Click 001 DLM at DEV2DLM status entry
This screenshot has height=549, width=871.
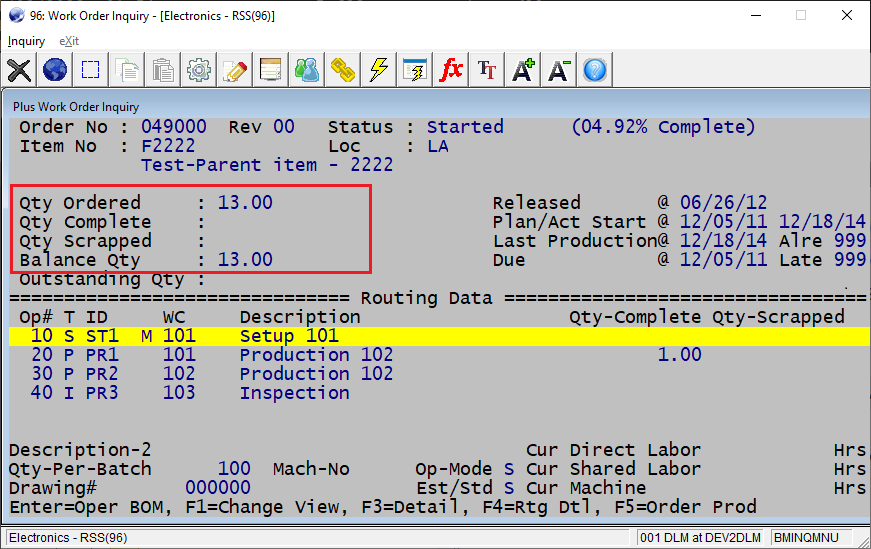[700, 537]
